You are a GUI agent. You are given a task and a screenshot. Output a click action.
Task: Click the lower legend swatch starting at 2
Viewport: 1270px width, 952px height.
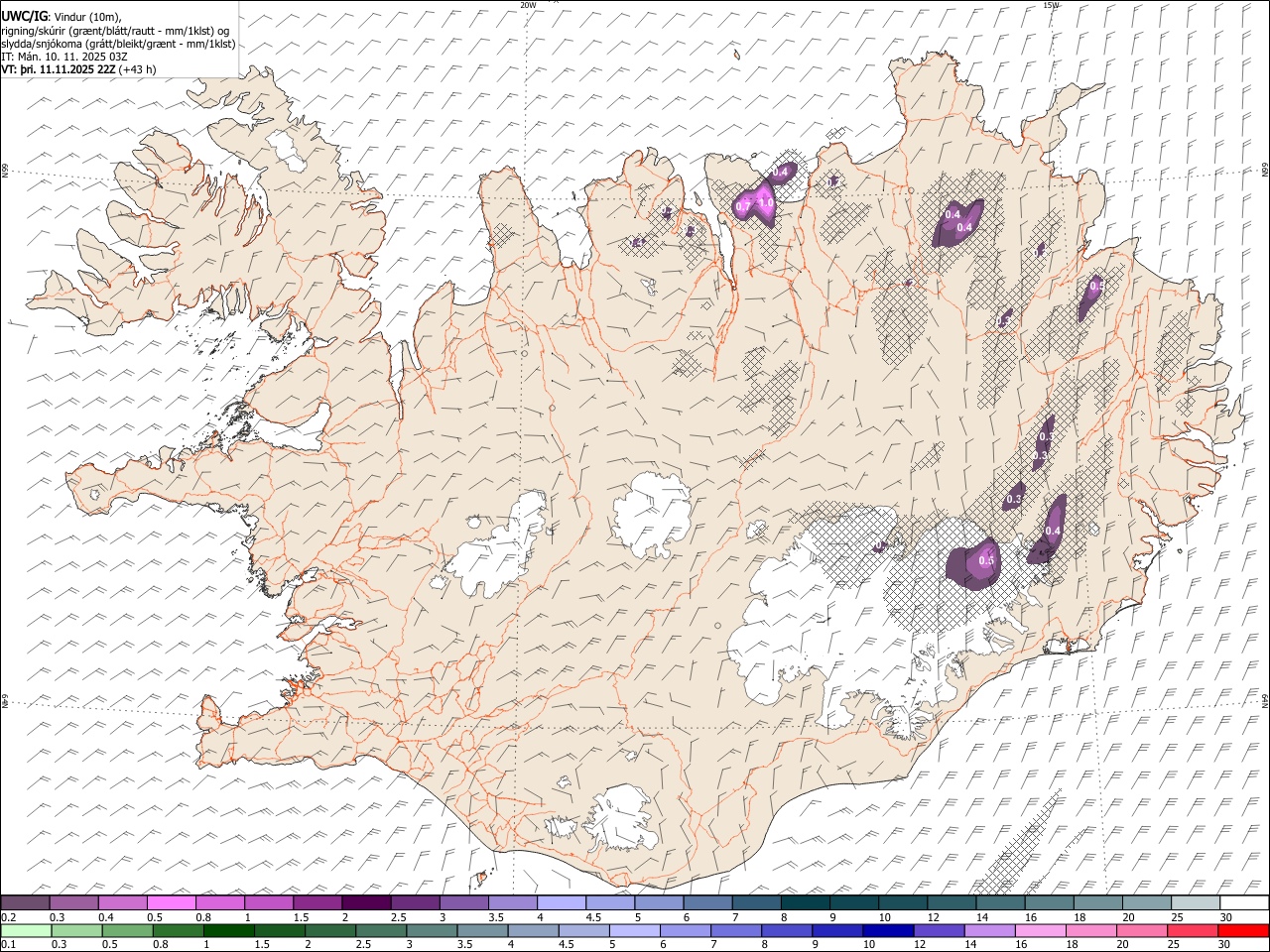[330, 930]
